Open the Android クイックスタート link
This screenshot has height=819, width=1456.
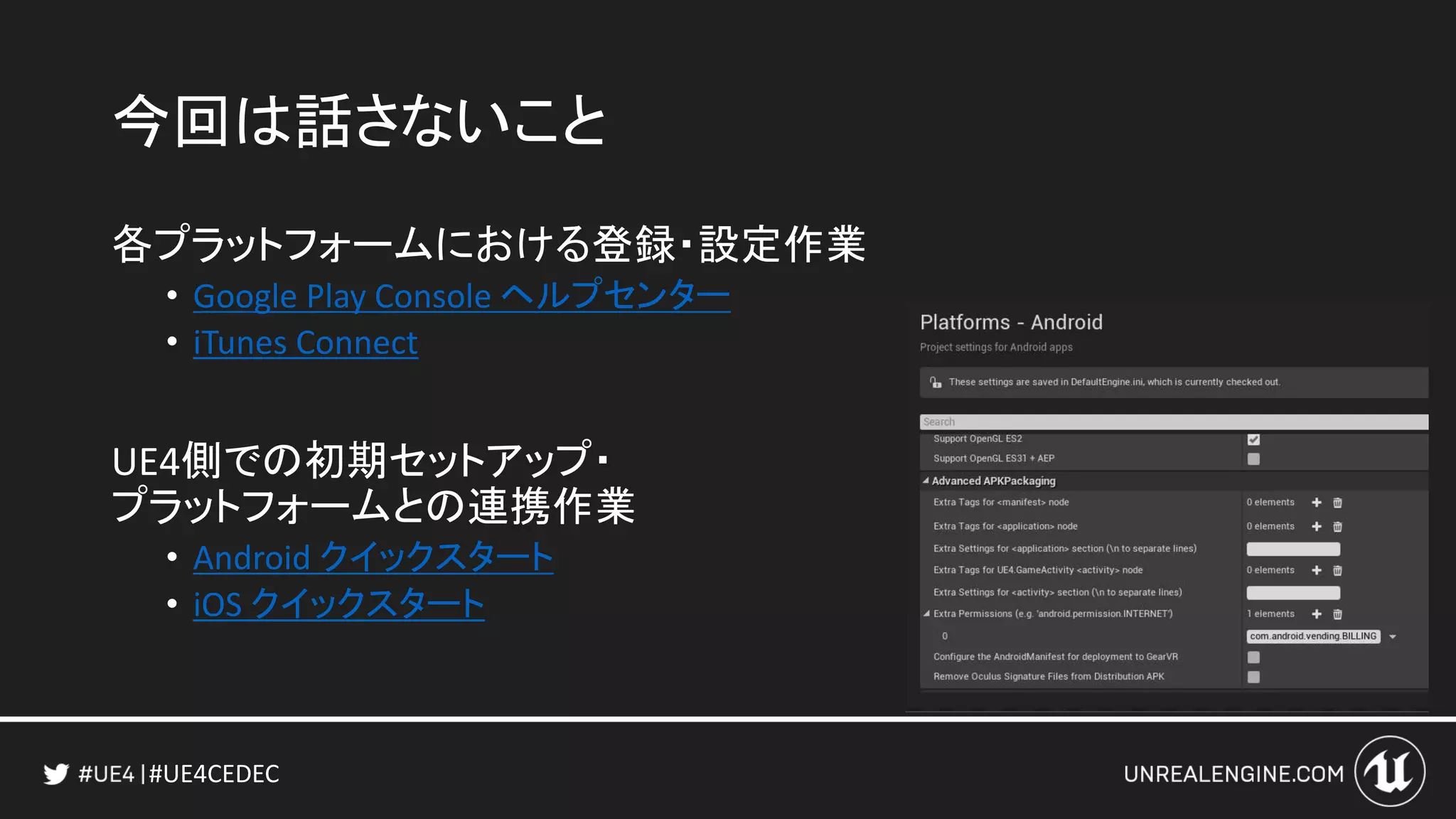click(x=373, y=557)
